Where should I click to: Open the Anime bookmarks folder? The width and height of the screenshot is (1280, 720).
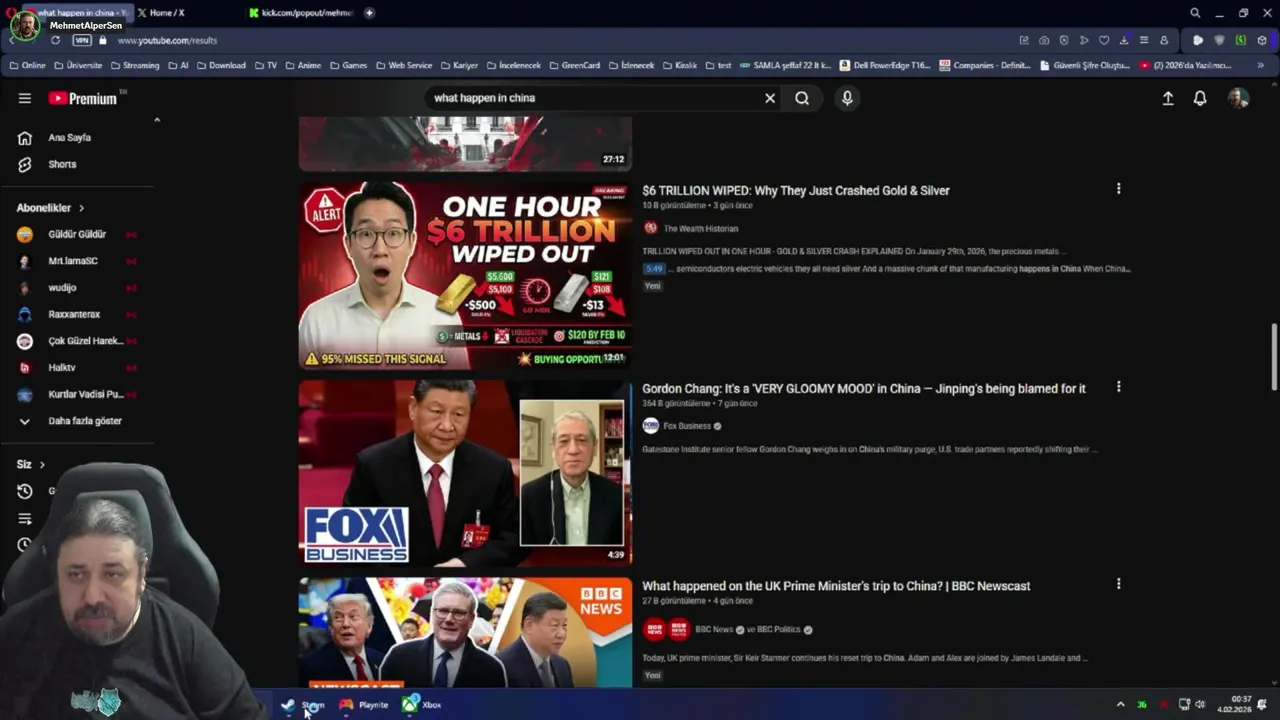pos(303,65)
